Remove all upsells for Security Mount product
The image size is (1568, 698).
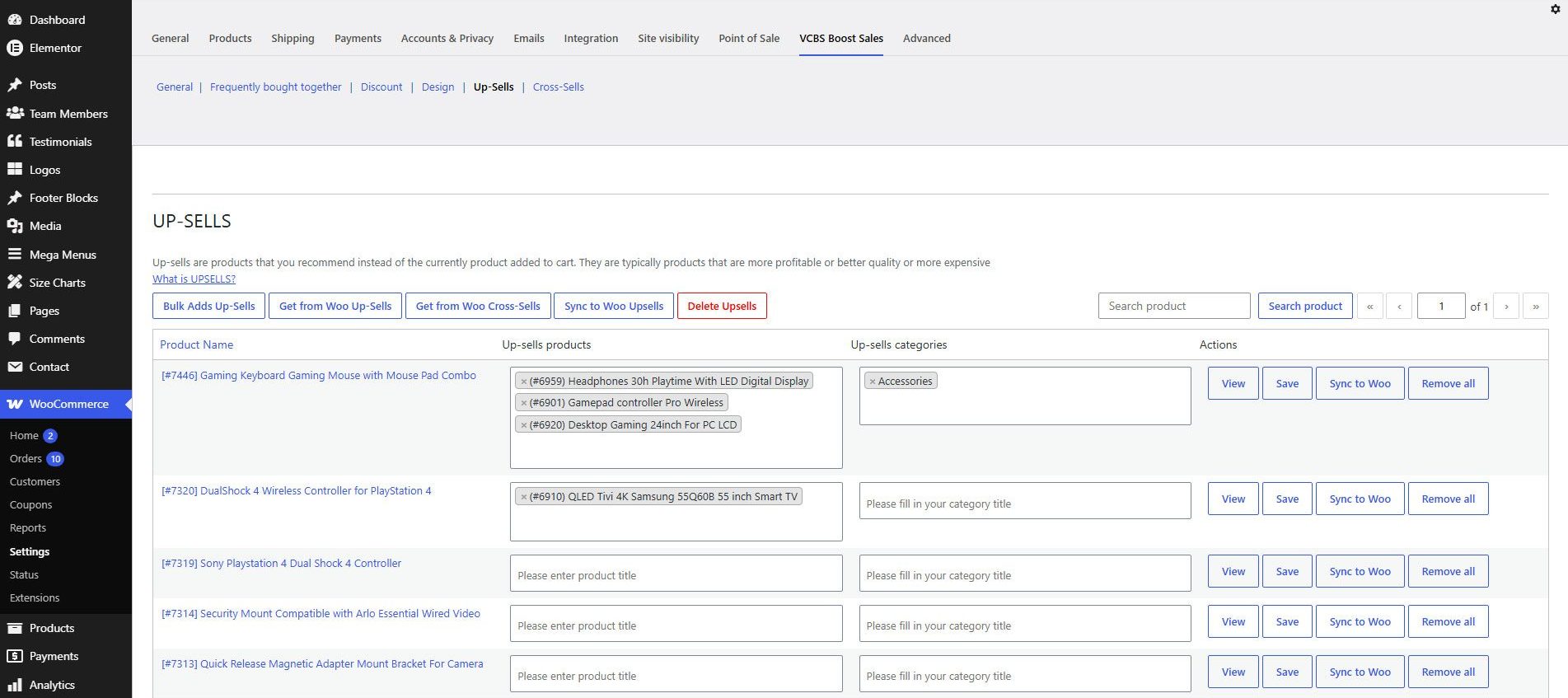point(1449,621)
